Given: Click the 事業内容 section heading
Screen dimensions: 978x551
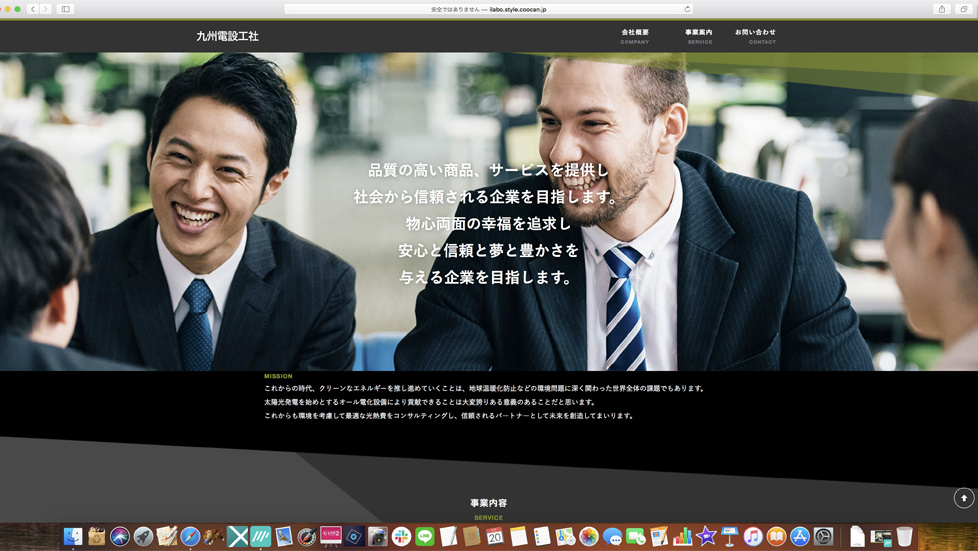Looking at the screenshot, I should click(488, 503).
